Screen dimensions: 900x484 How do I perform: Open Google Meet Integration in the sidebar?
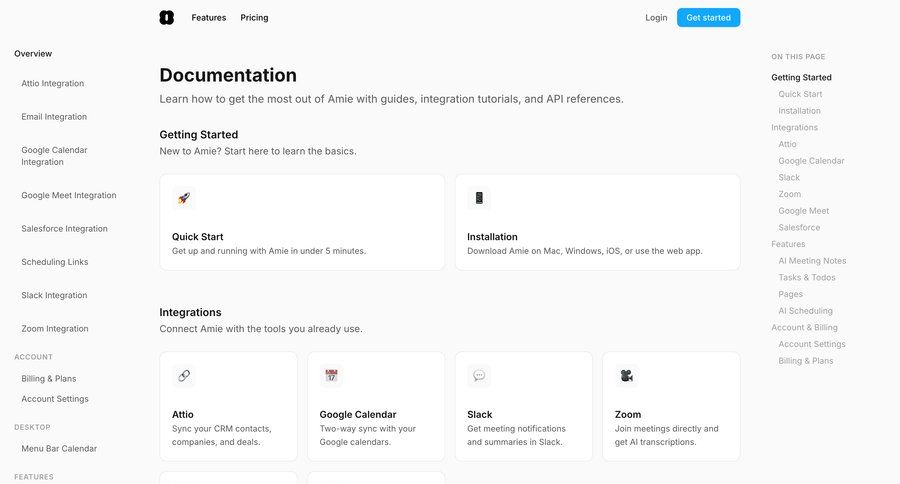pyautogui.click(x=69, y=195)
